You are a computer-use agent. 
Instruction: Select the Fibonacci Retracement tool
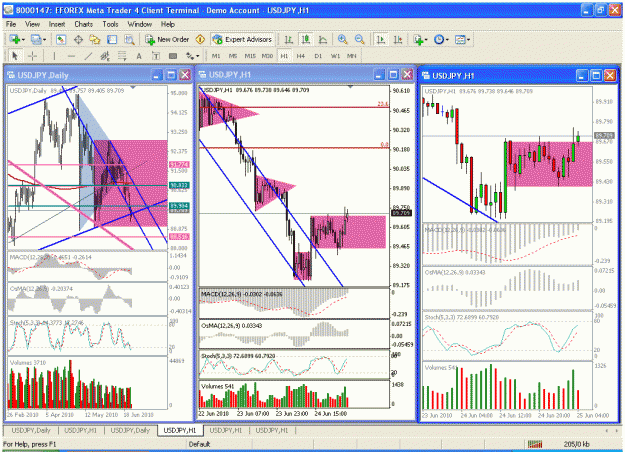pos(122,56)
